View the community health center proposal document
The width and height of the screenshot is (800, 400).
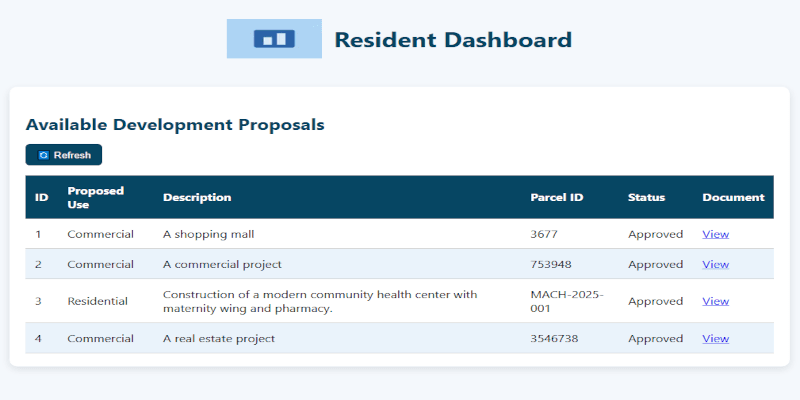point(715,301)
